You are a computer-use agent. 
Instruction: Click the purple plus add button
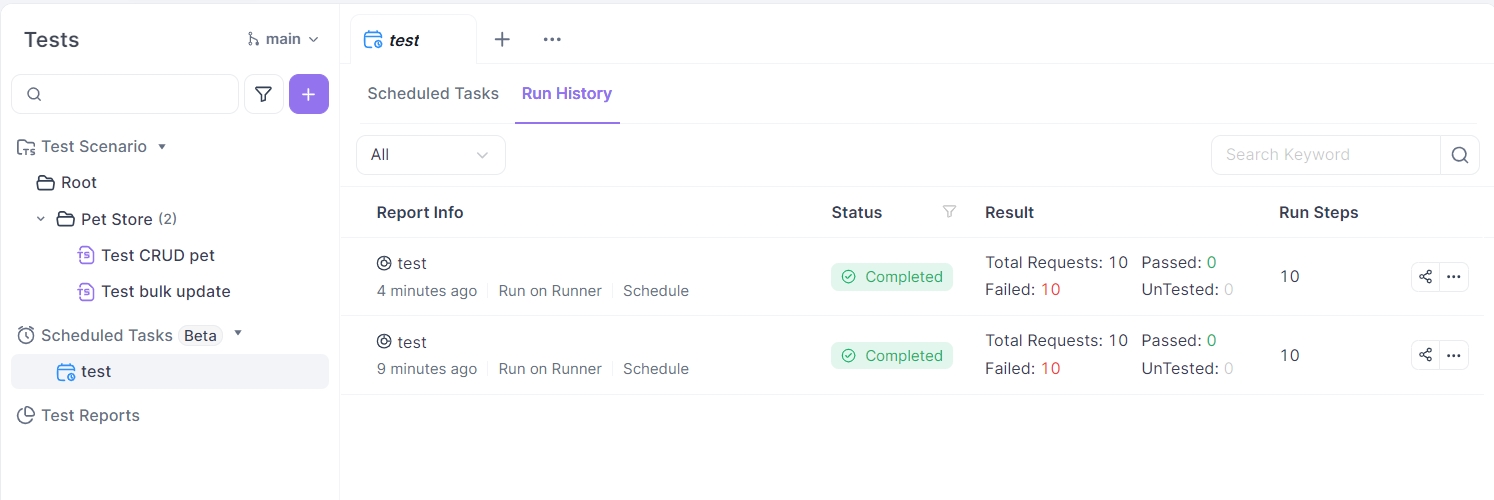pyautogui.click(x=308, y=94)
